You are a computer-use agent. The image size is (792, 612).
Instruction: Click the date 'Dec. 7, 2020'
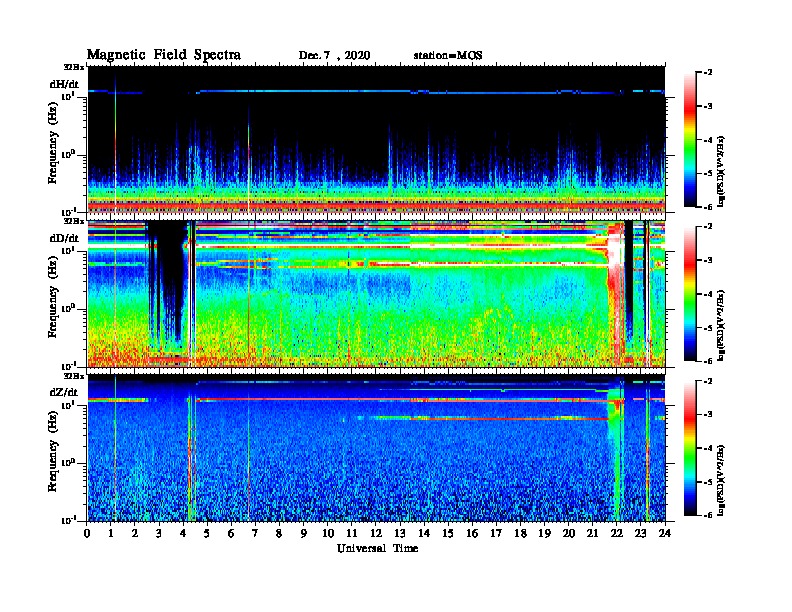334,56
